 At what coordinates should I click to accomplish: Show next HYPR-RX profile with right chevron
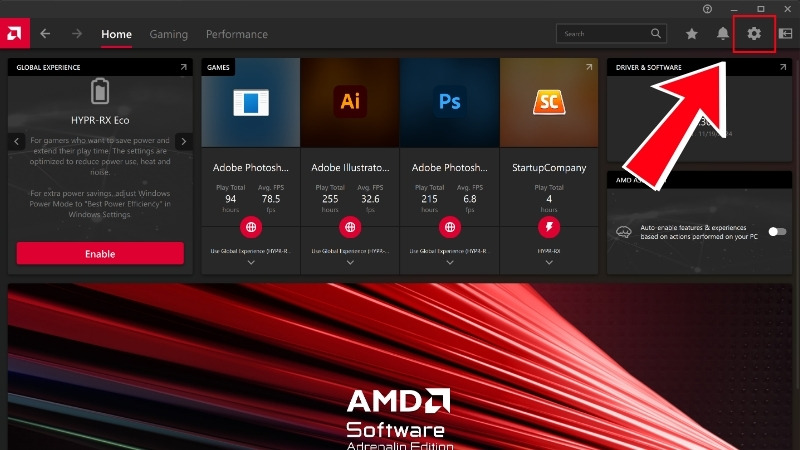pos(183,142)
